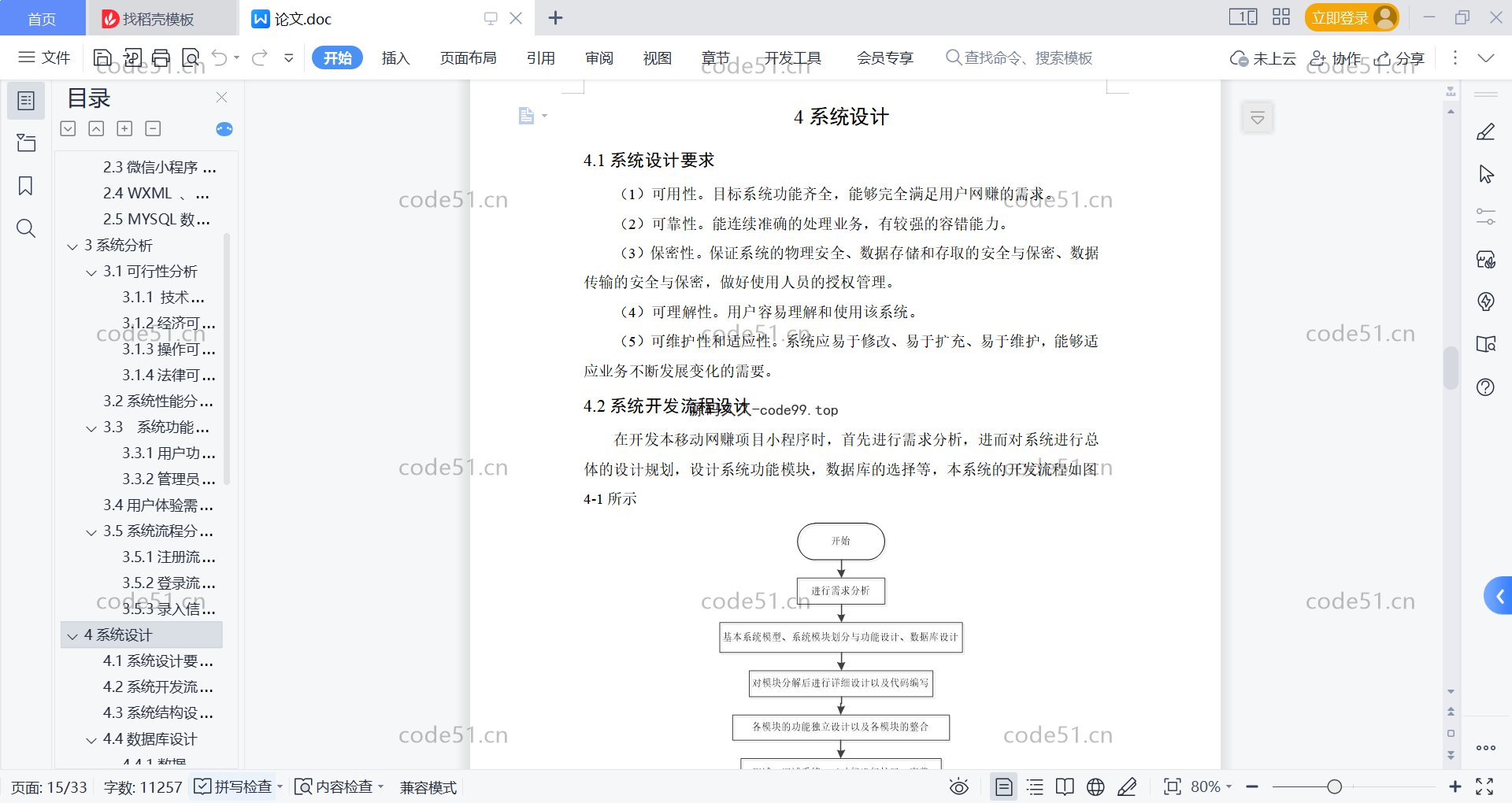
Task: Click zoom out minus button
Action: click(x=1252, y=786)
